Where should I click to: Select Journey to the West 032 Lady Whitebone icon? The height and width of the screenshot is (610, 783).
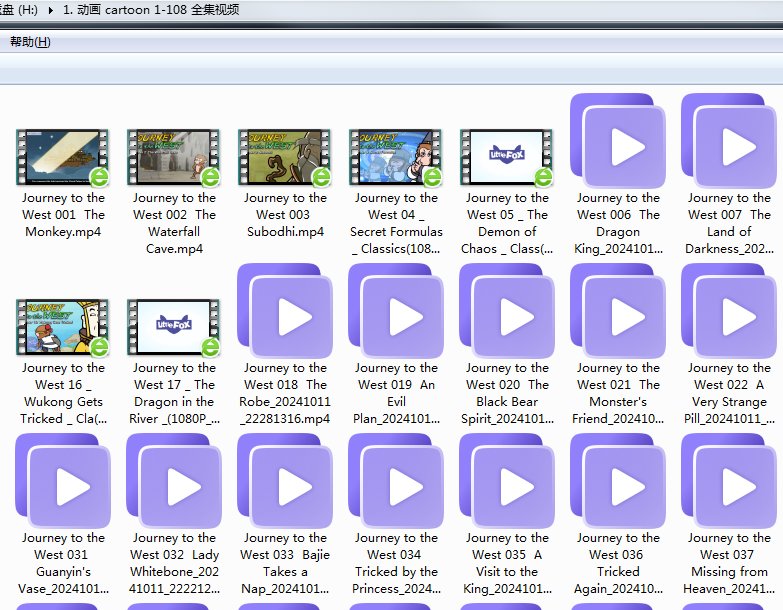pos(174,481)
